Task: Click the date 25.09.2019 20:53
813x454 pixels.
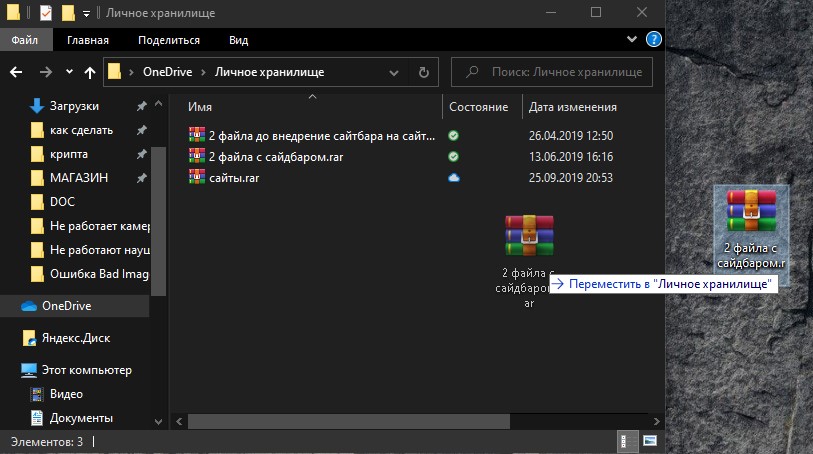Action: click(x=570, y=178)
